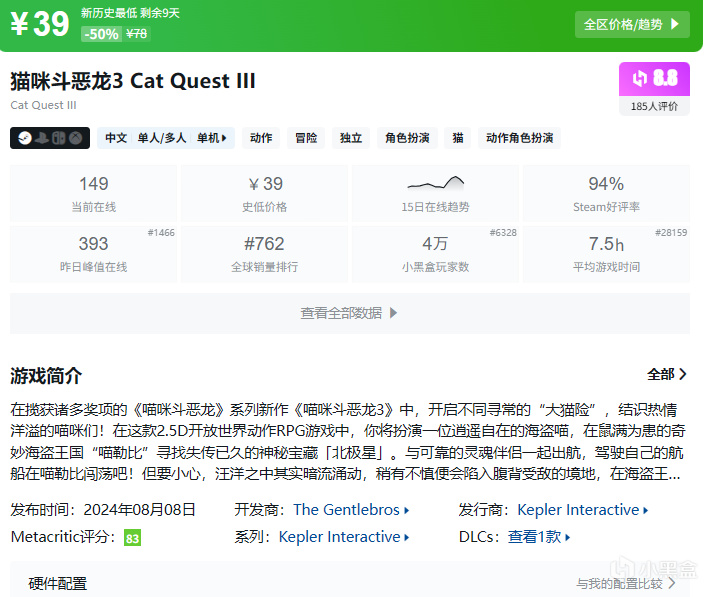Open 与我的配置比较 hardware comparison
This screenshot has height=597, width=718.
point(626,584)
